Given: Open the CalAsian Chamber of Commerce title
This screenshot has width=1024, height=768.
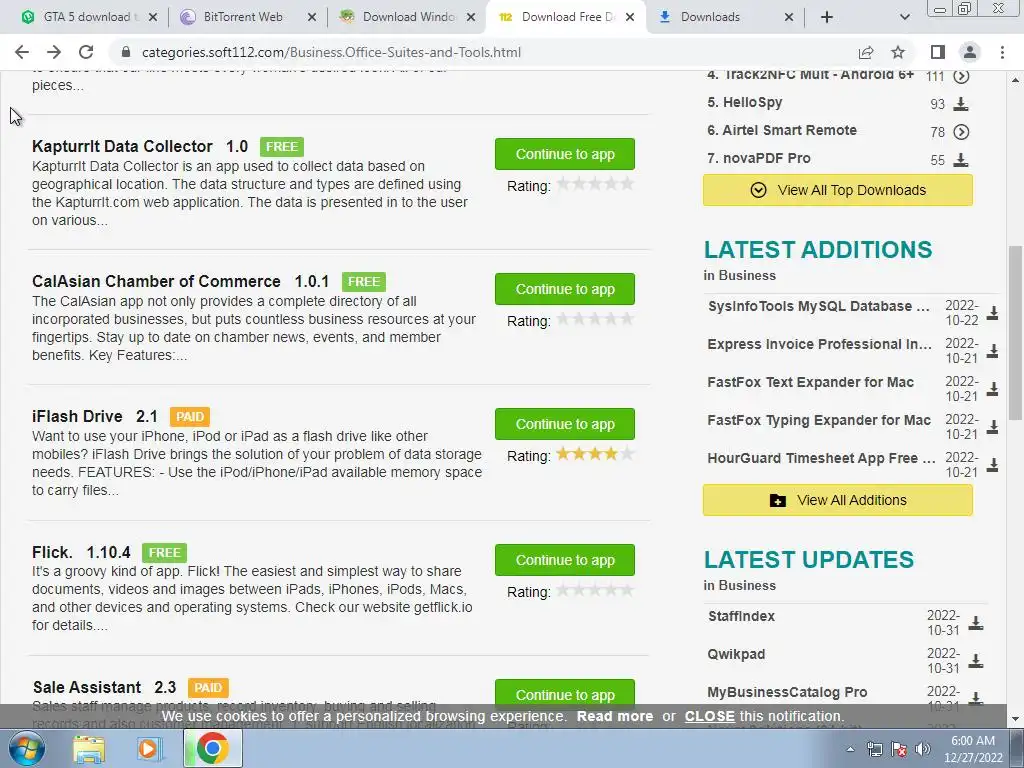Looking at the screenshot, I should (x=156, y=281).
